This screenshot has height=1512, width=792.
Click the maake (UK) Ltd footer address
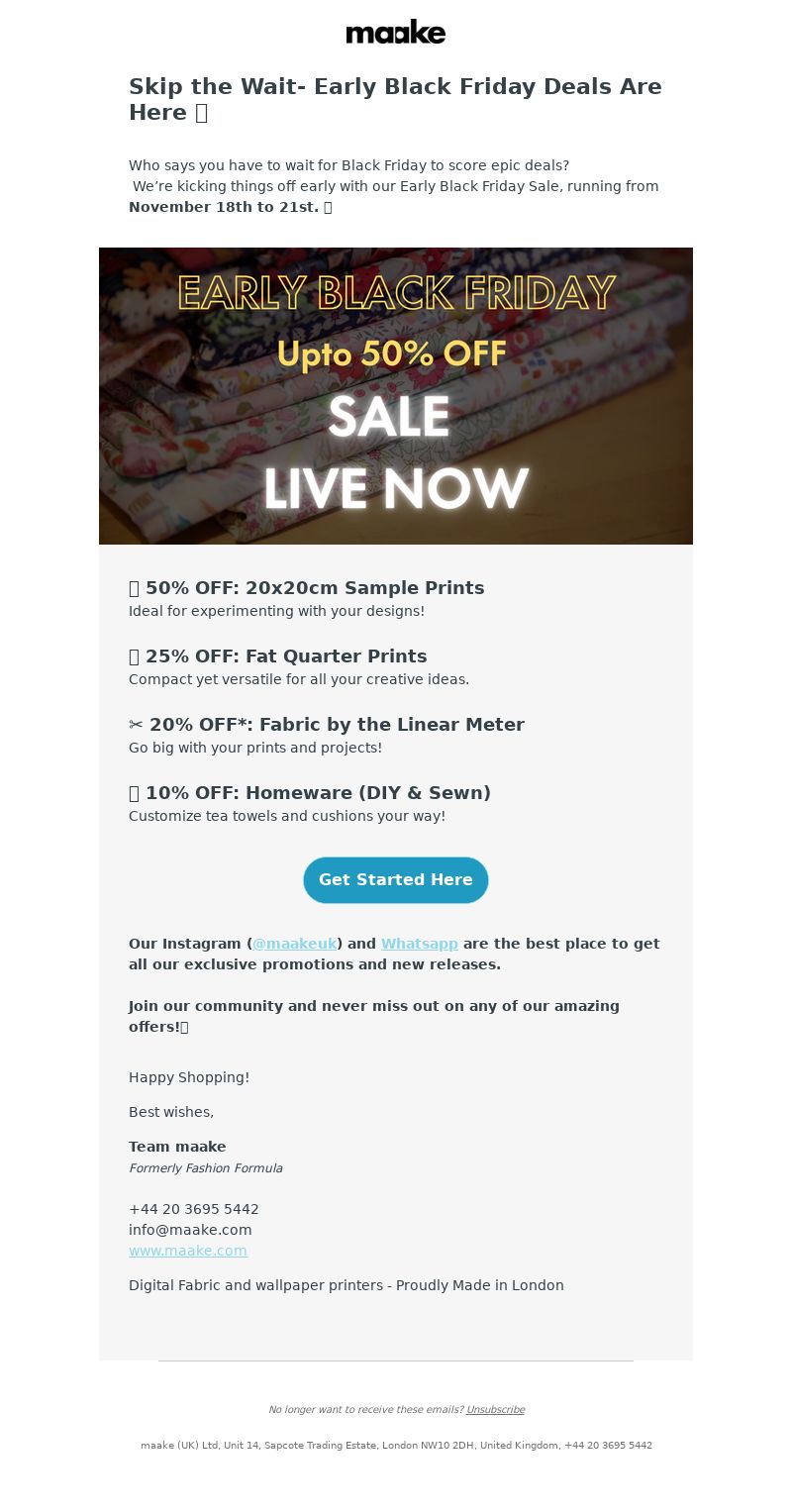(x=396, y=1446)
